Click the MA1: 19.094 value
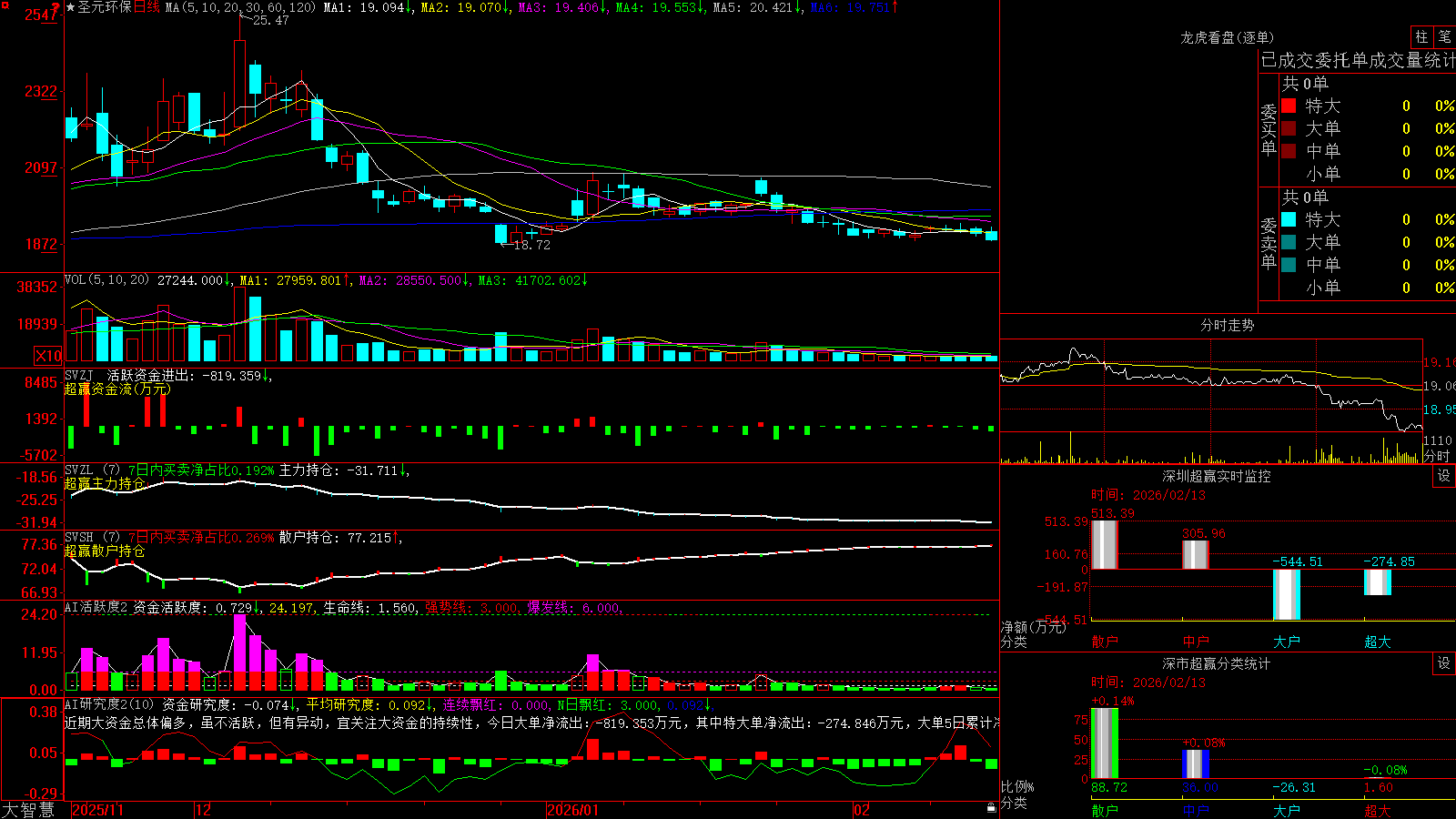 click(369, 7)
